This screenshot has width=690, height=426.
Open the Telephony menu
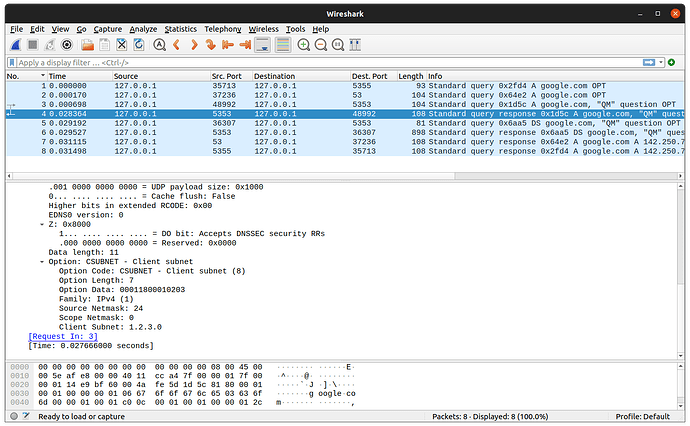coord(223,29)
